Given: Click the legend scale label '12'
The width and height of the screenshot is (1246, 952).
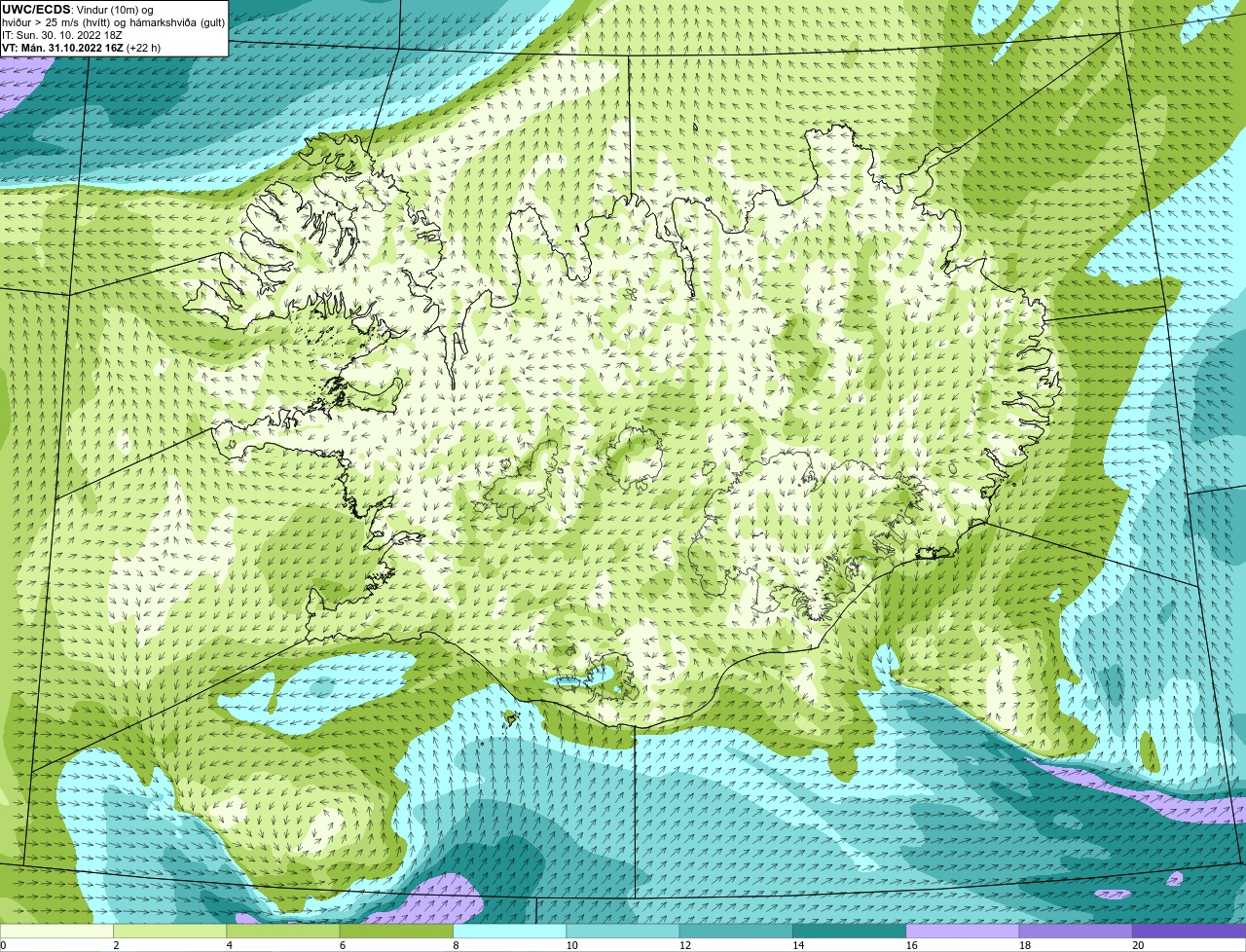Looking at the screenshot, I should (684, 945).
